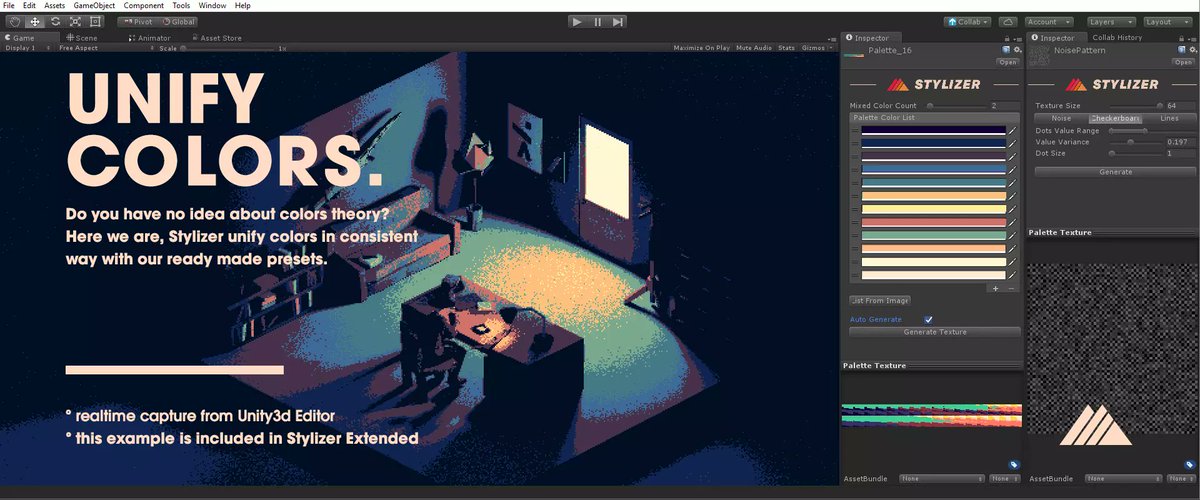The height and width of the screenshot is (500, 1200).
Task: Click the lock icon on the left Inspector
Action: (1005, 38)
